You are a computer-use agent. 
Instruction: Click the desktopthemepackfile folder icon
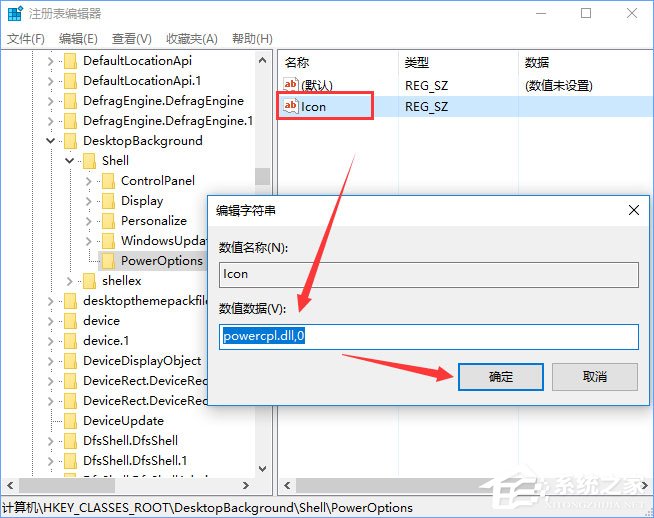tap(70, 301)
